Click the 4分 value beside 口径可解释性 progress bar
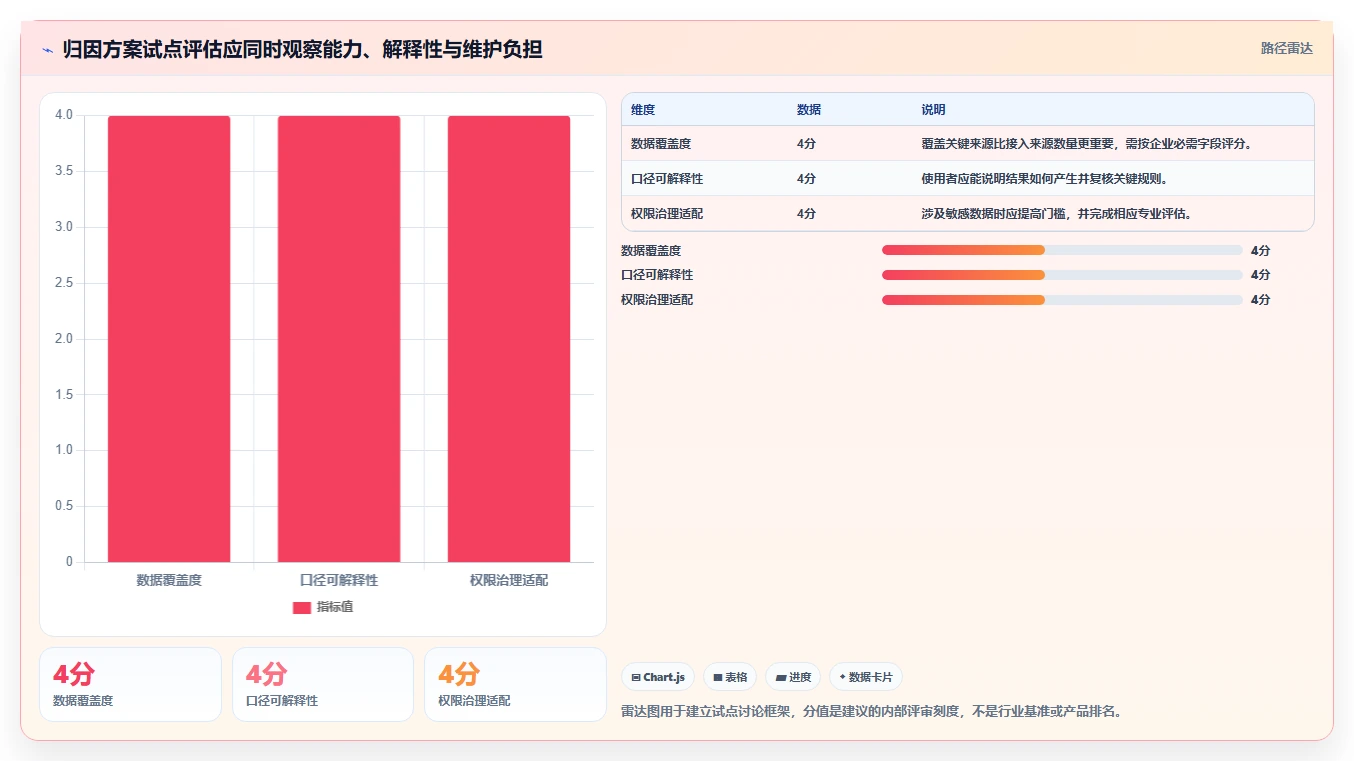The image size is (1354, 761). [1260, 275]
